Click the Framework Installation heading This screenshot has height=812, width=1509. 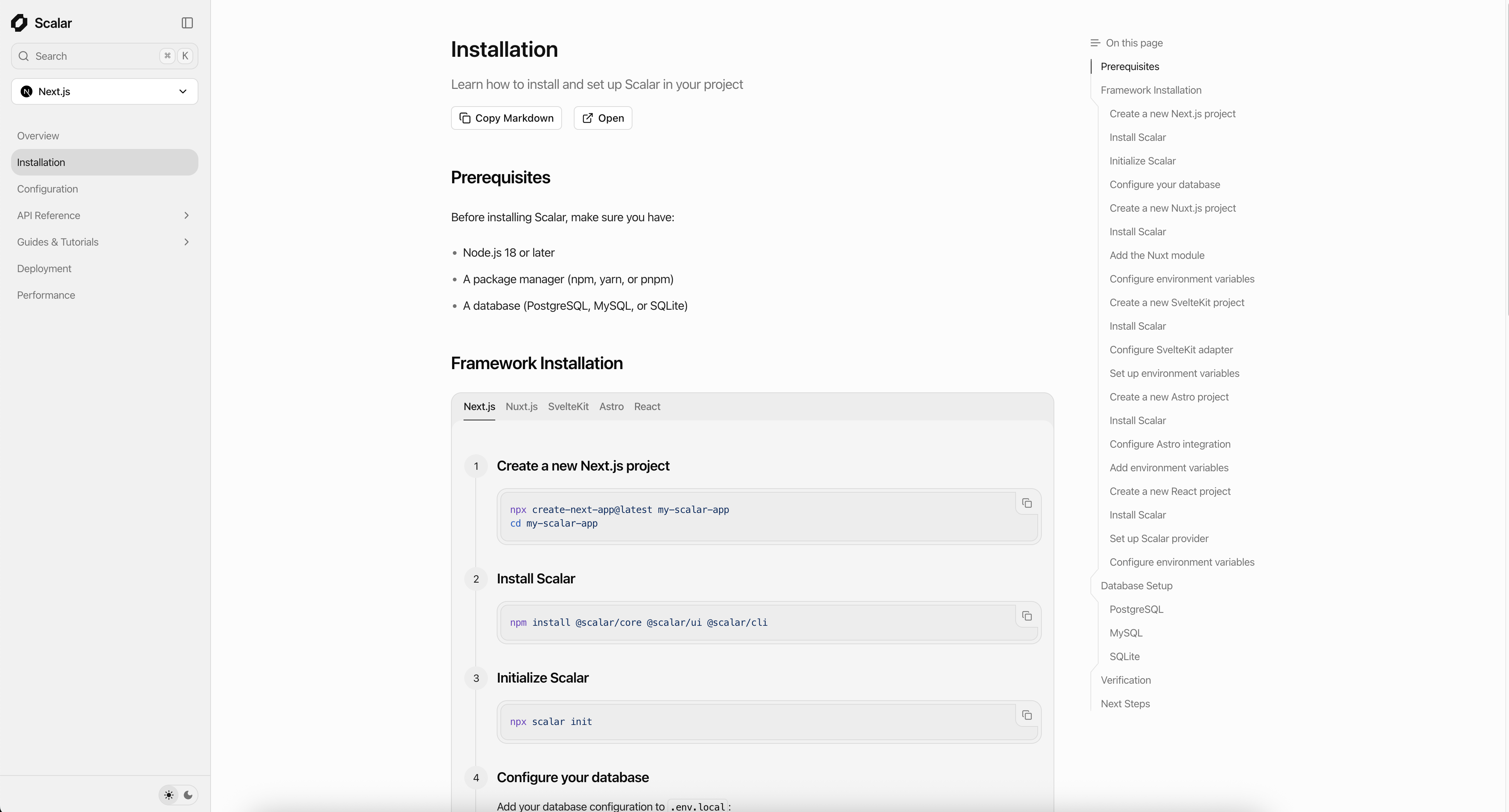[x=537, y=363]
